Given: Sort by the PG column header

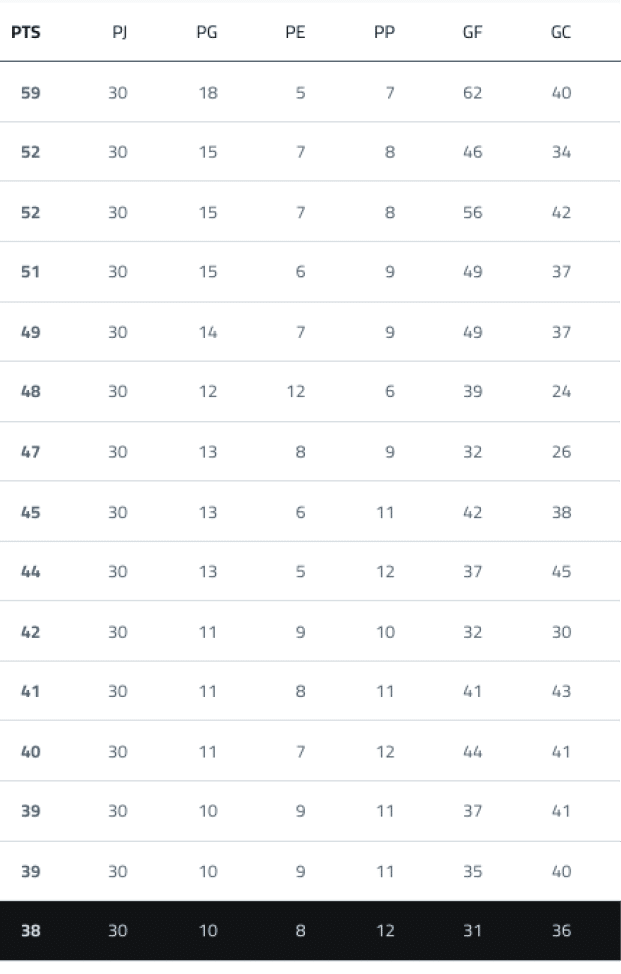Looking at the screenshot, I should (x=207, y=32).
